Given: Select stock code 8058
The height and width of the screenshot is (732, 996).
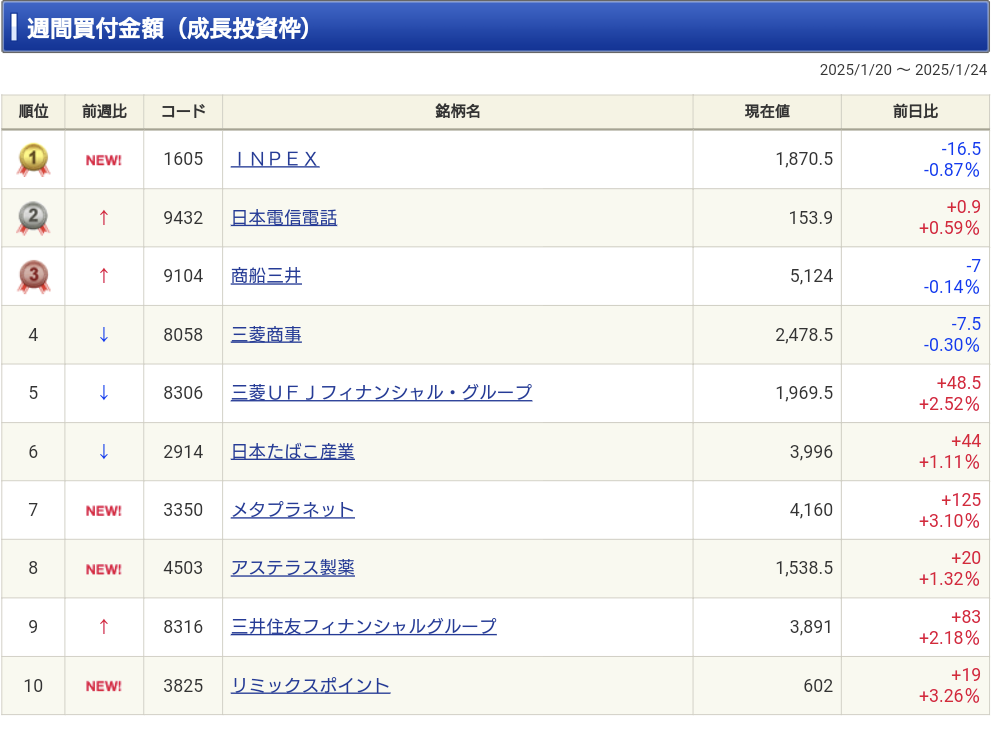Looking at the screenshot, I should pos(183,335).
